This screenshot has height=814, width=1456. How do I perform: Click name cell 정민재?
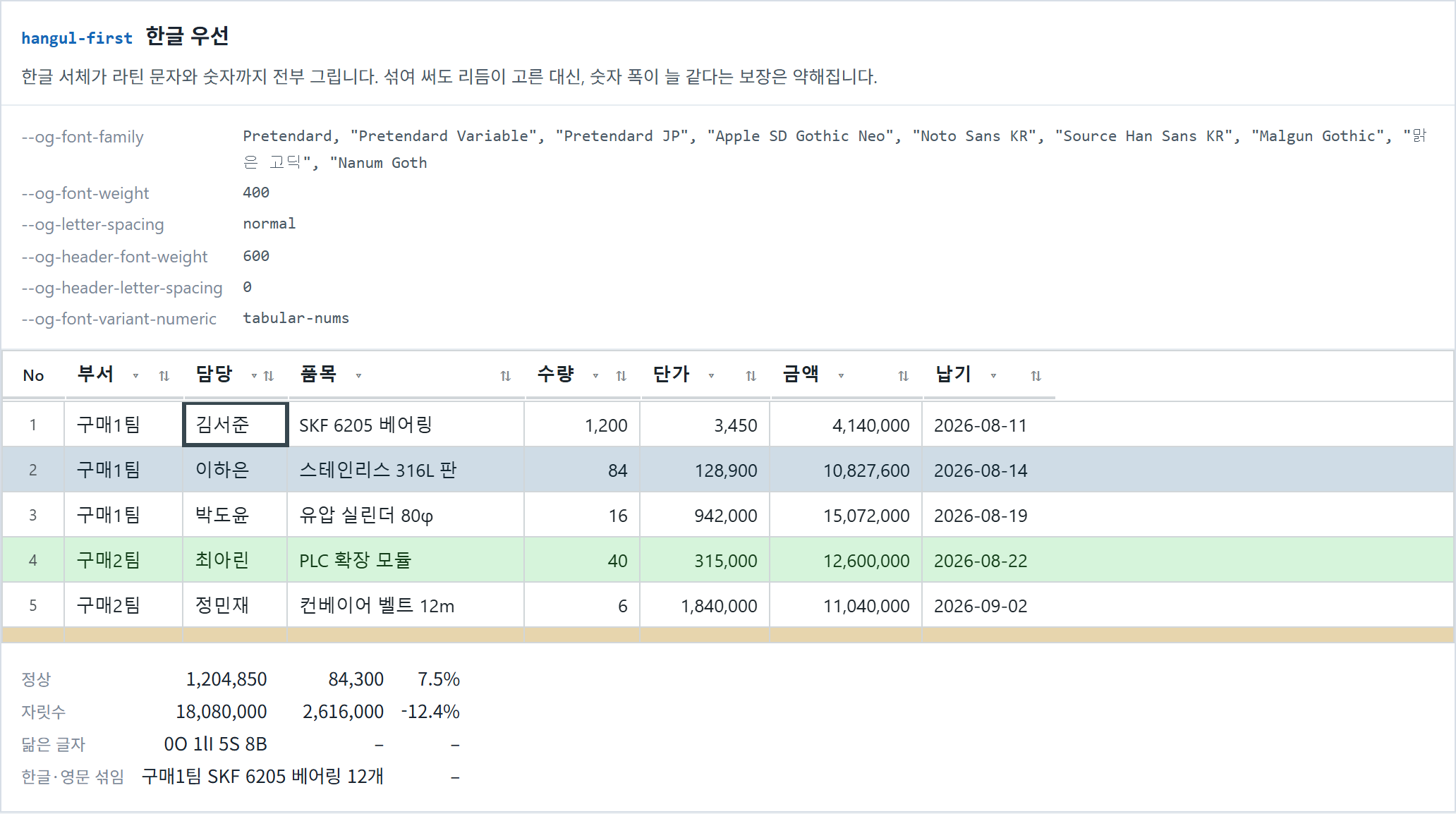point(235,605)
